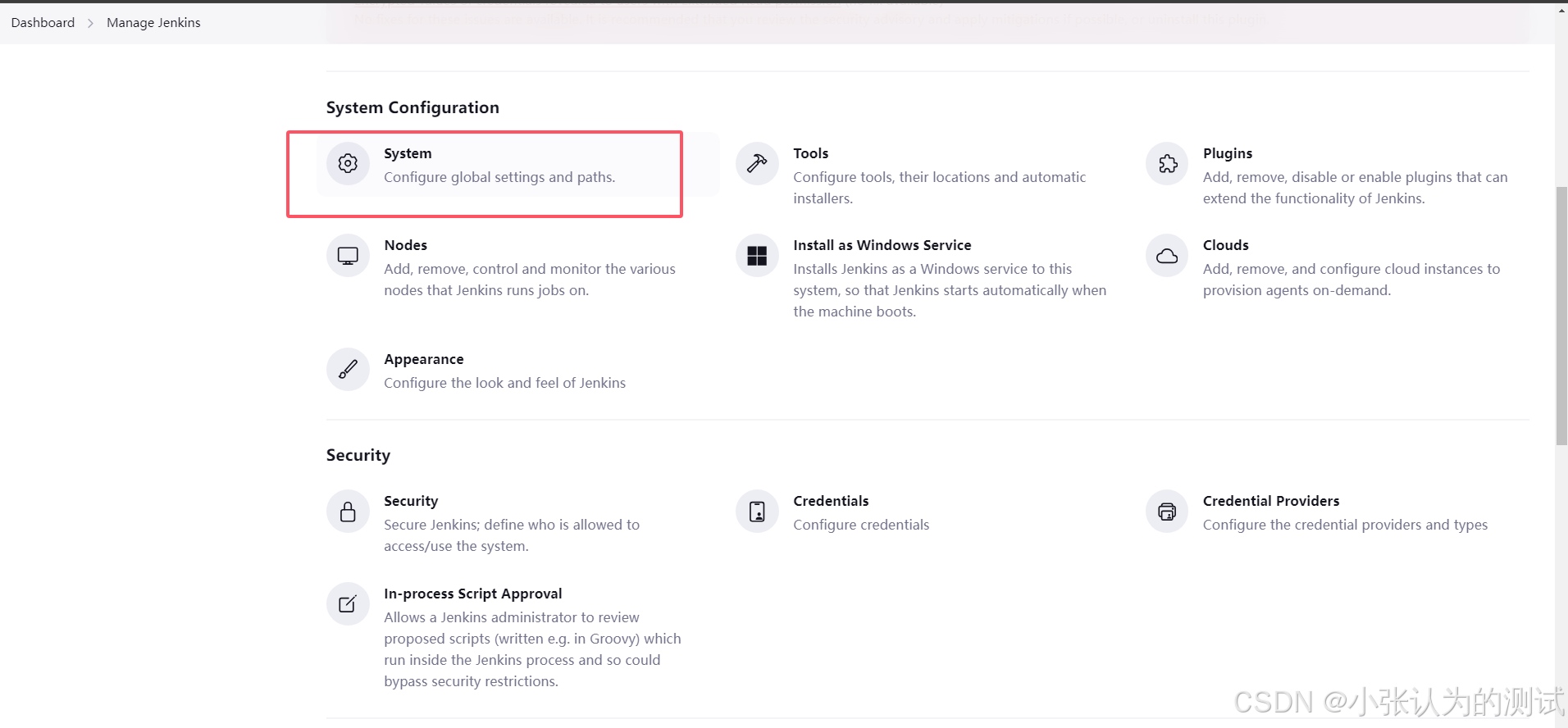Open the Plugins management title
Viewport: 1568px width, 728px height.
1228,153
